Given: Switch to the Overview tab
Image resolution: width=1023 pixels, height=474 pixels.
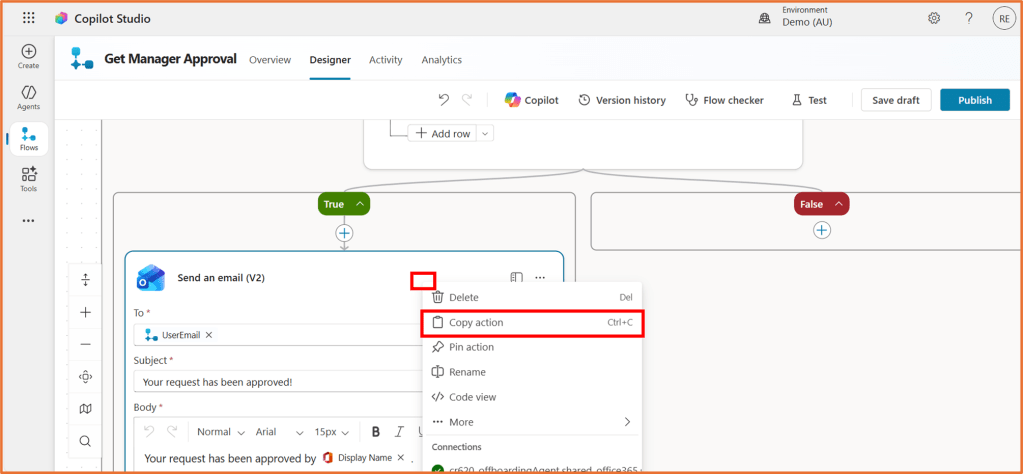Looking at the screenshot, I should pos(270,60).
